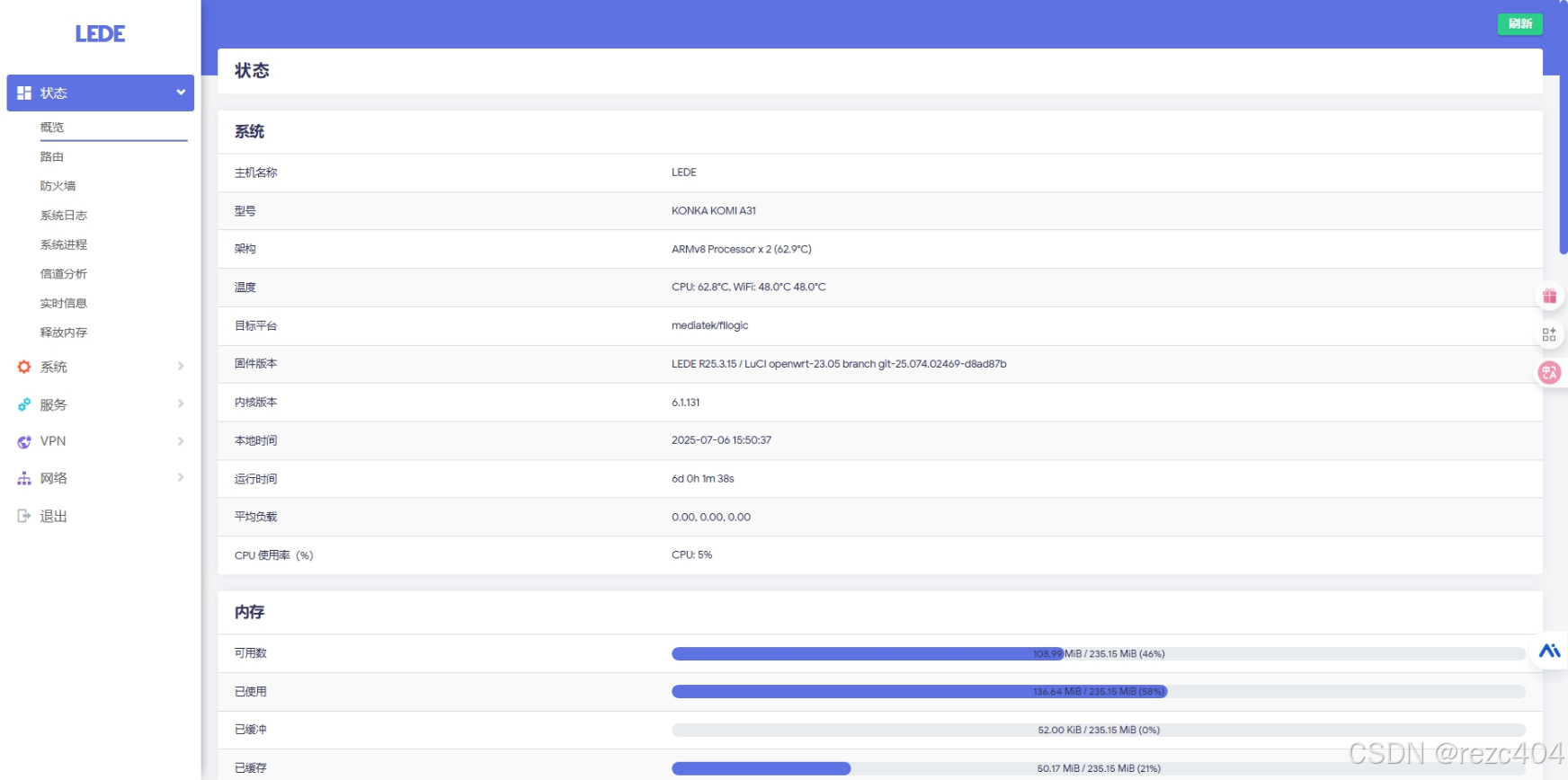Image resolution: width=1568 pixels, height=780 pixels.
Task: Click the 网络 hierarchy icon
Action: (x=24, y=478)
